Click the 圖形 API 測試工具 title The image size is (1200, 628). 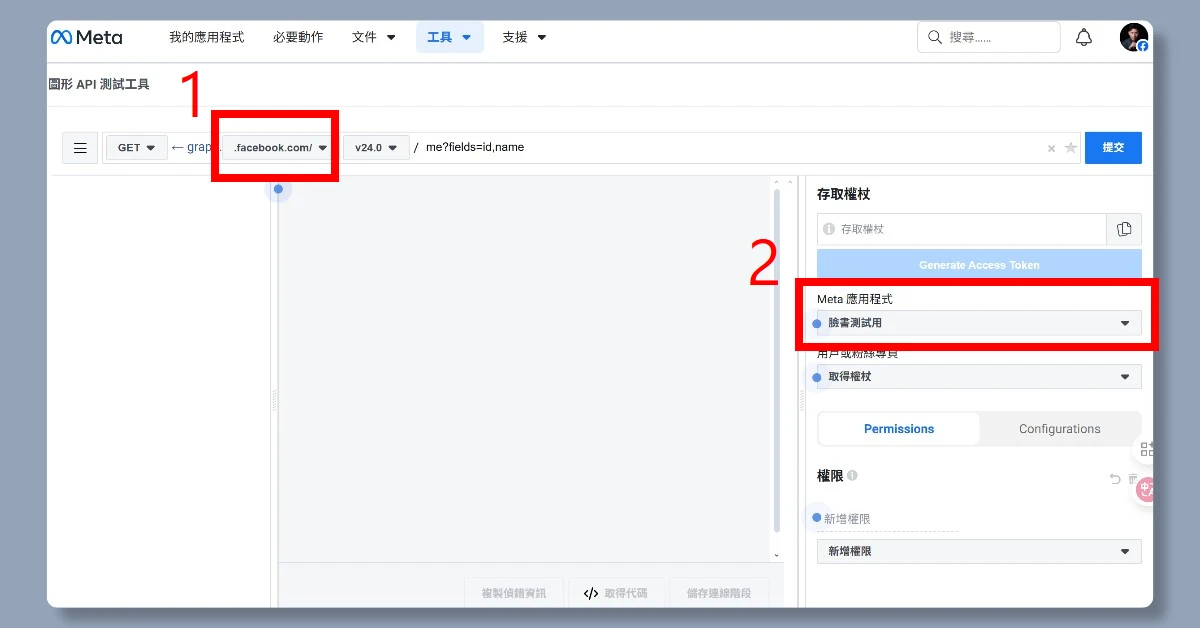(99, 85)
